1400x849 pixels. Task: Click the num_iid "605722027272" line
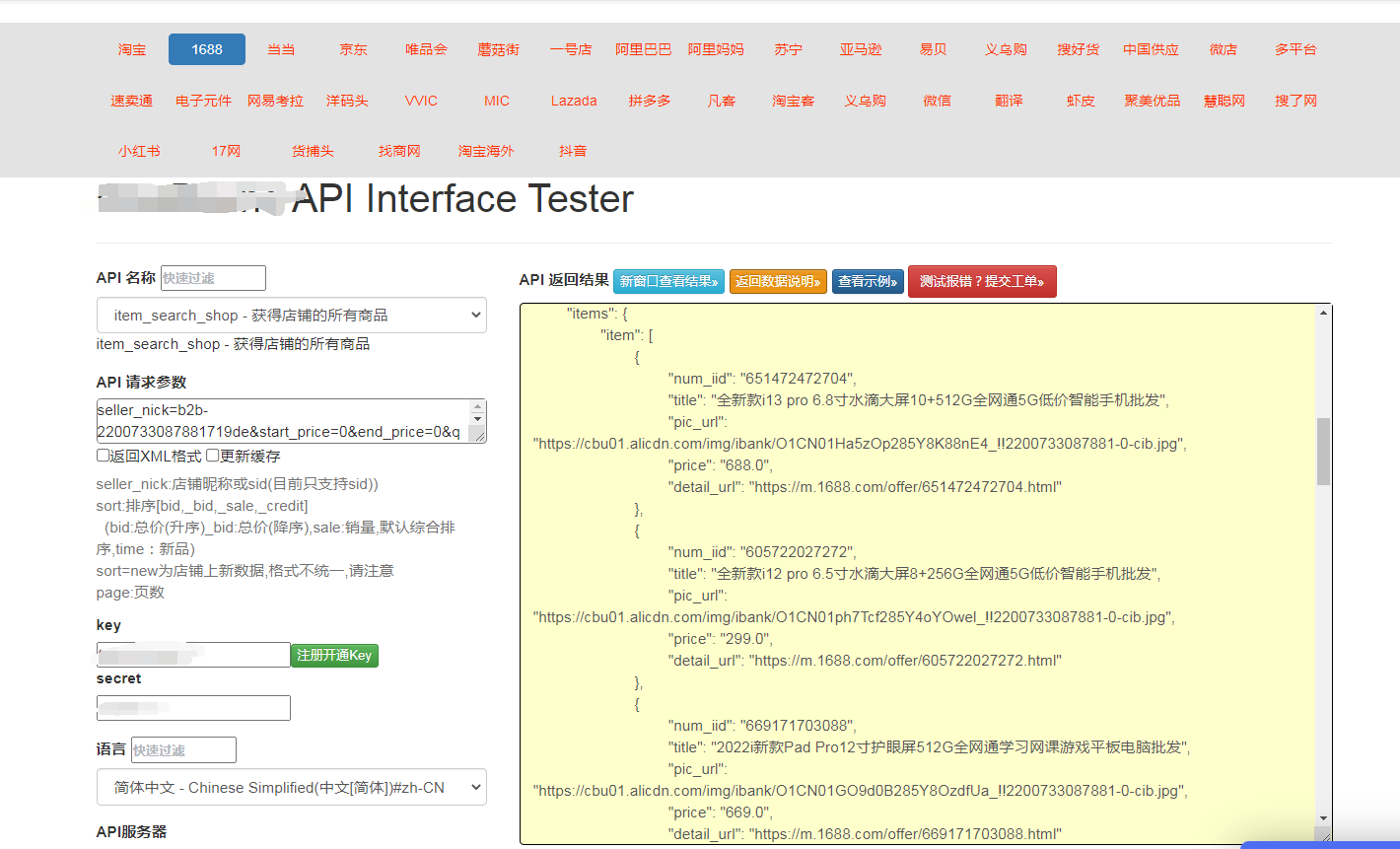click(x=762, y=552)
